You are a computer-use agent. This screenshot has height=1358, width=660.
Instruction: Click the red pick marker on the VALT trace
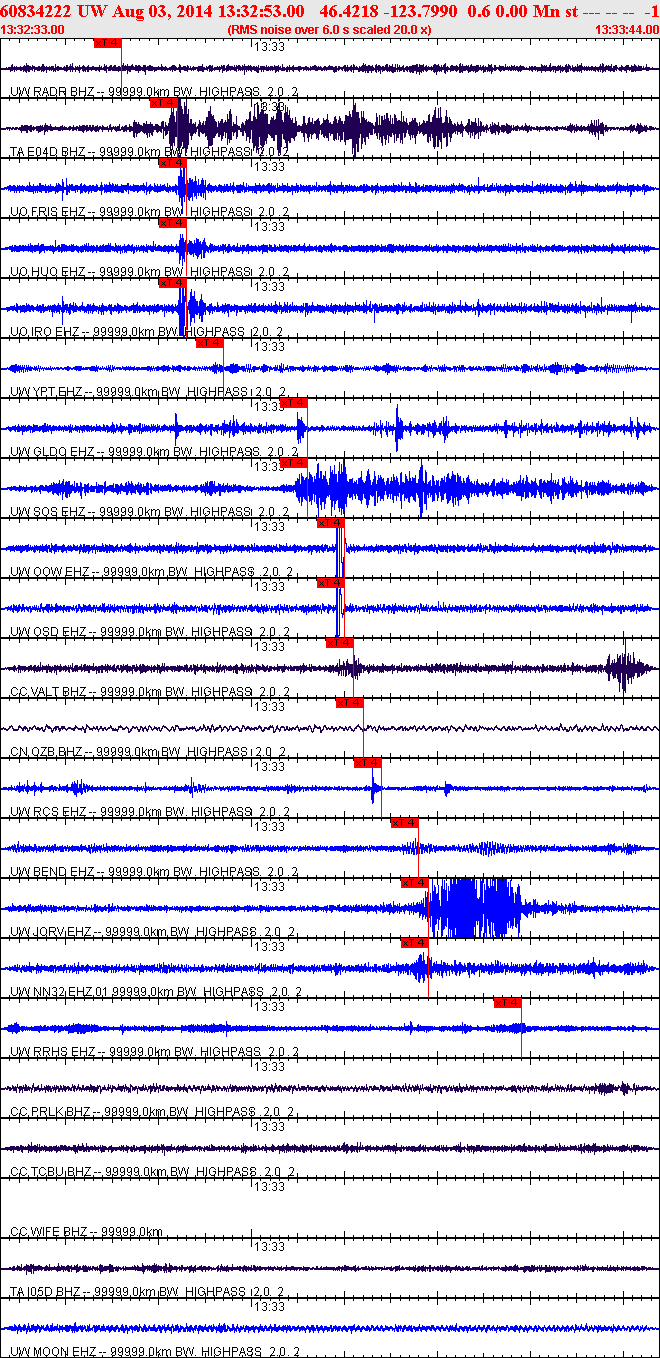tap(339, 643)
